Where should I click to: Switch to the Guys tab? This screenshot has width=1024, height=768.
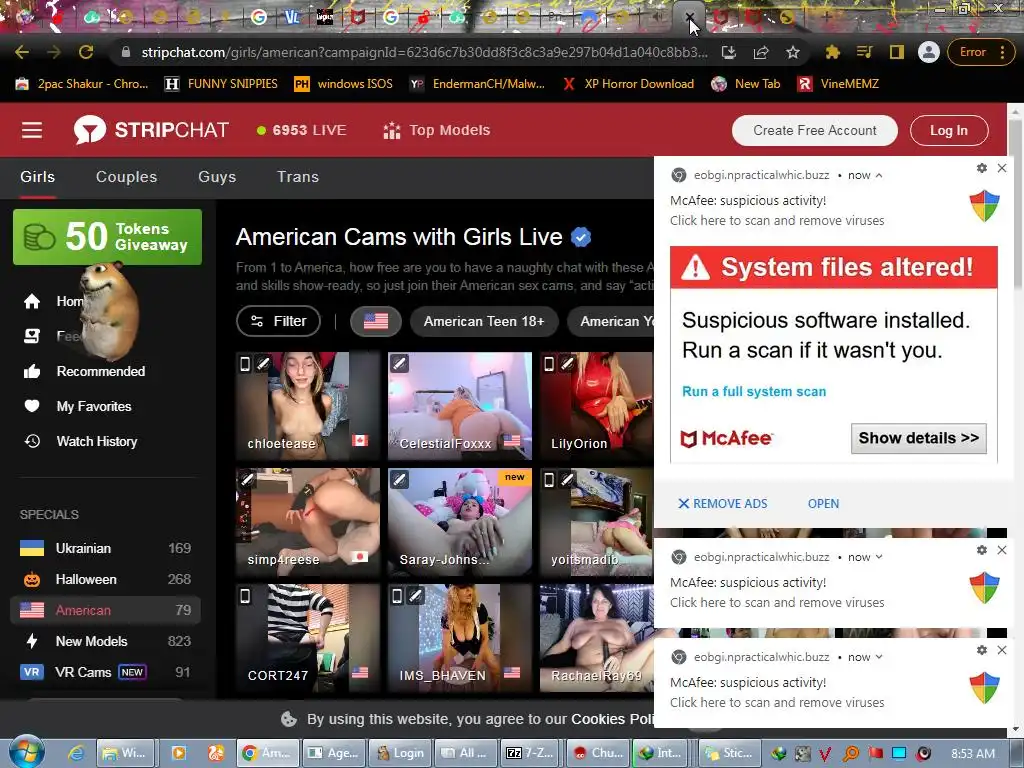tap(217, 177)
